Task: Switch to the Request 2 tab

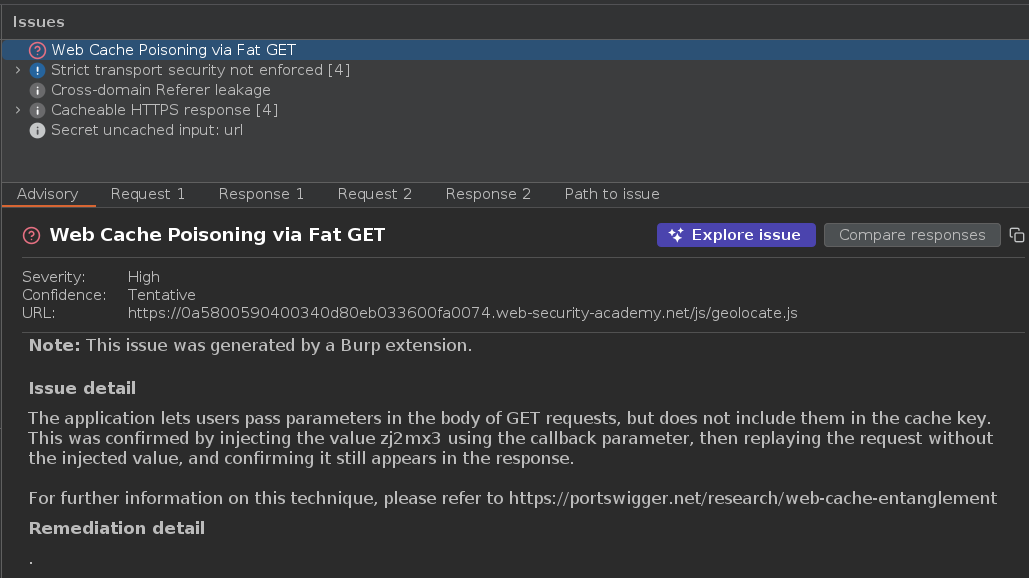Action: 375,194
